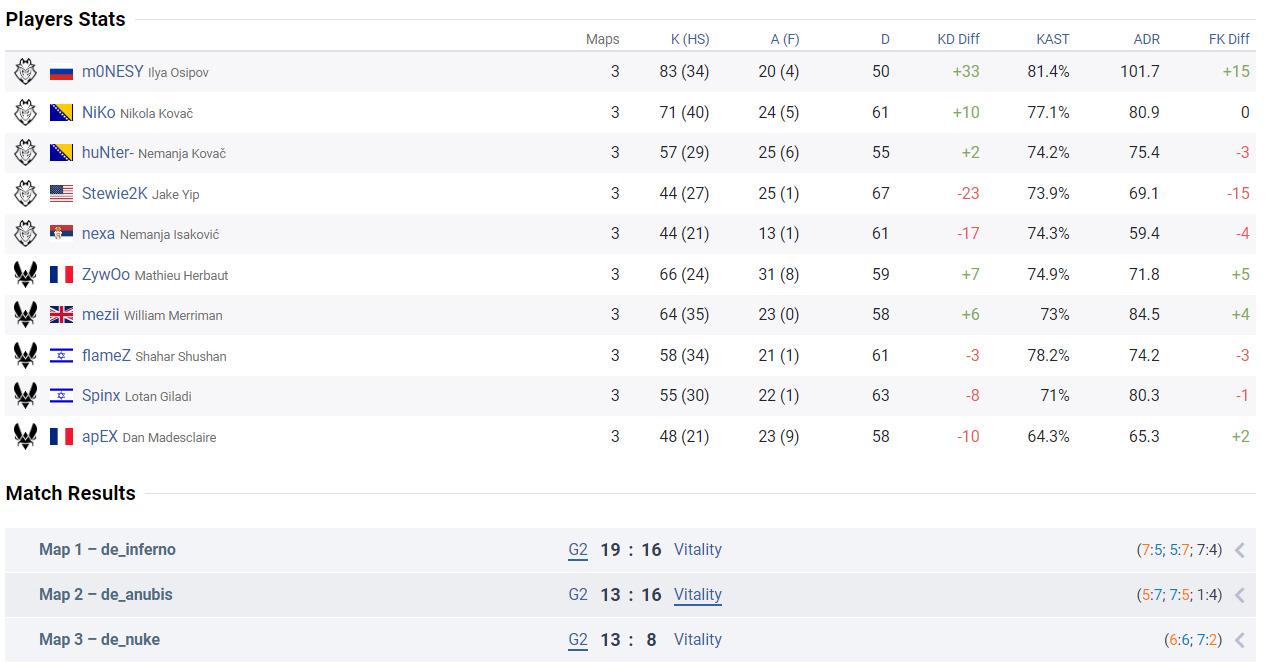Viewport: 1274px width, 666px height.
Task: Open flameZ player profile link
Action: [106, 355]
